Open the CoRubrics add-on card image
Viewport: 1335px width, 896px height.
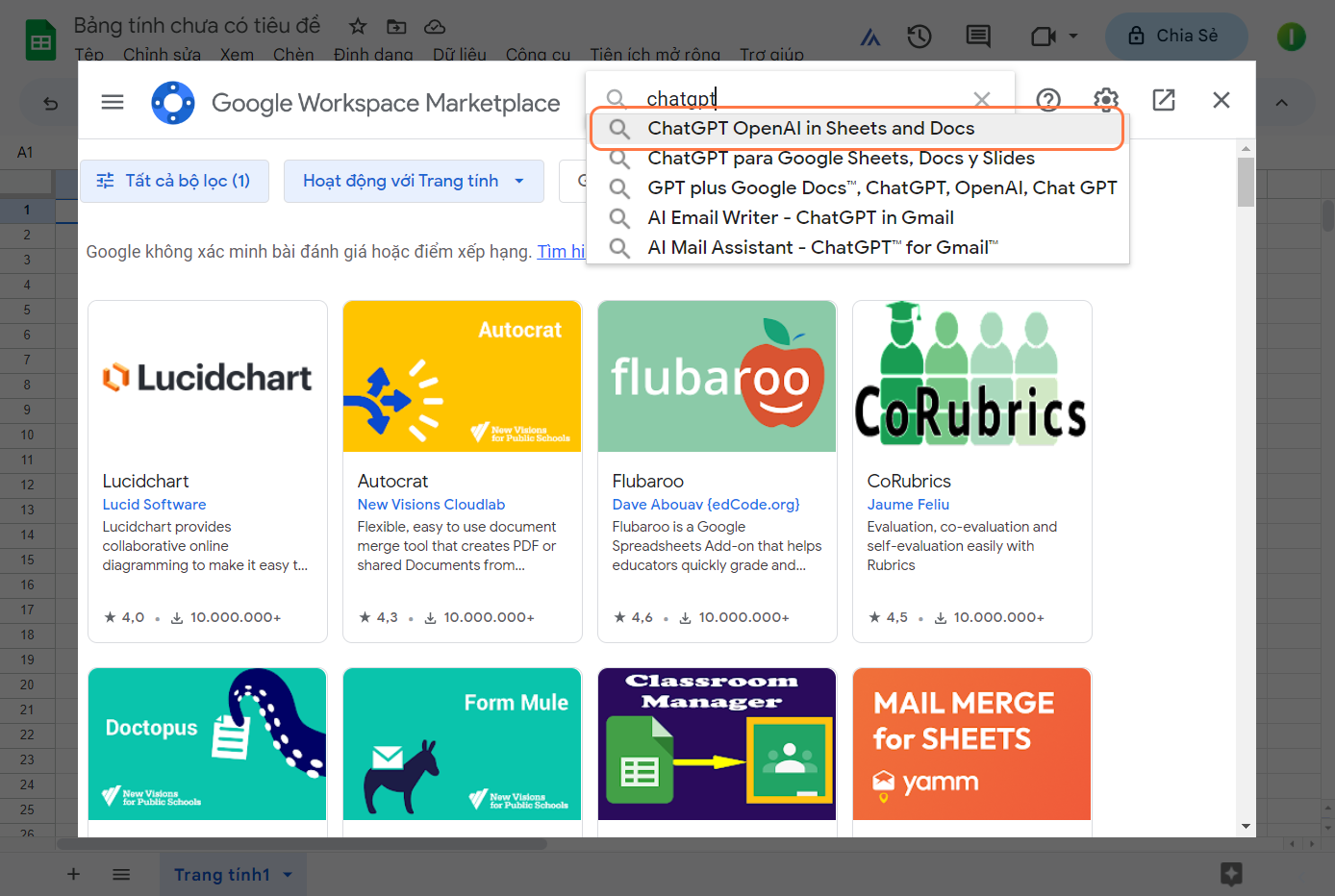point(972,376)
